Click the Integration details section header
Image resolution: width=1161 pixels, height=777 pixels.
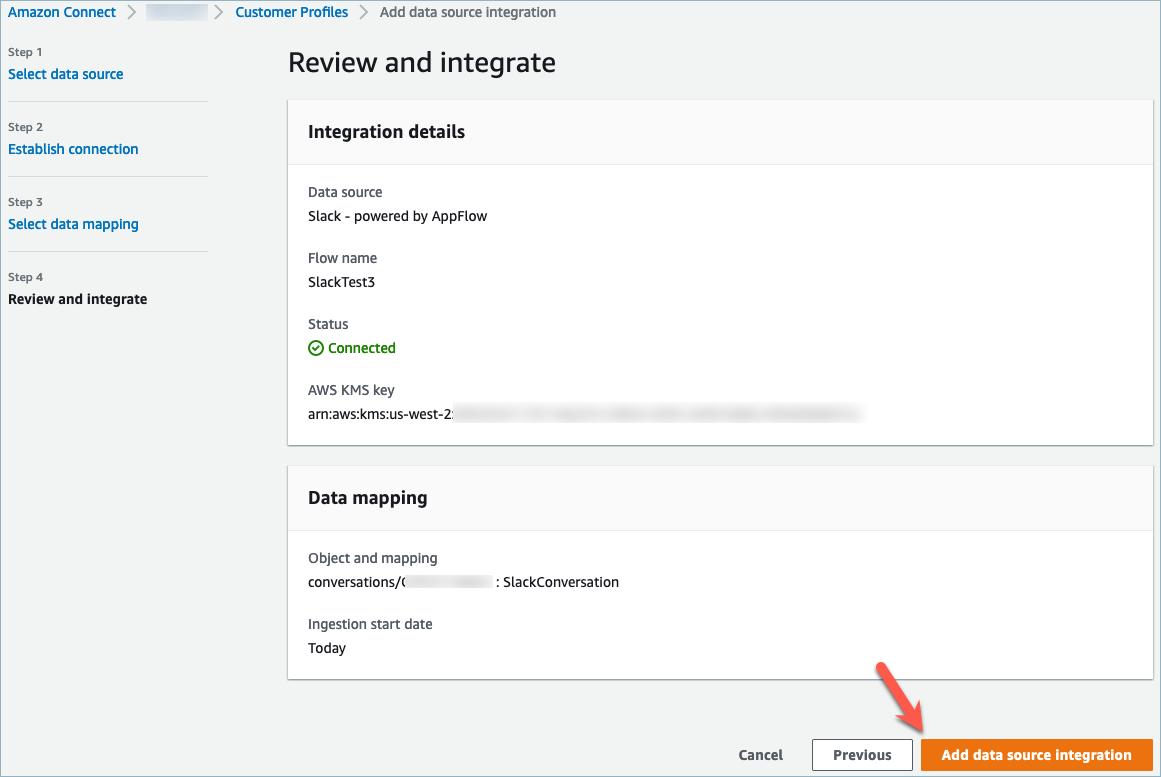pyautogui.click(x=386, y=131)
